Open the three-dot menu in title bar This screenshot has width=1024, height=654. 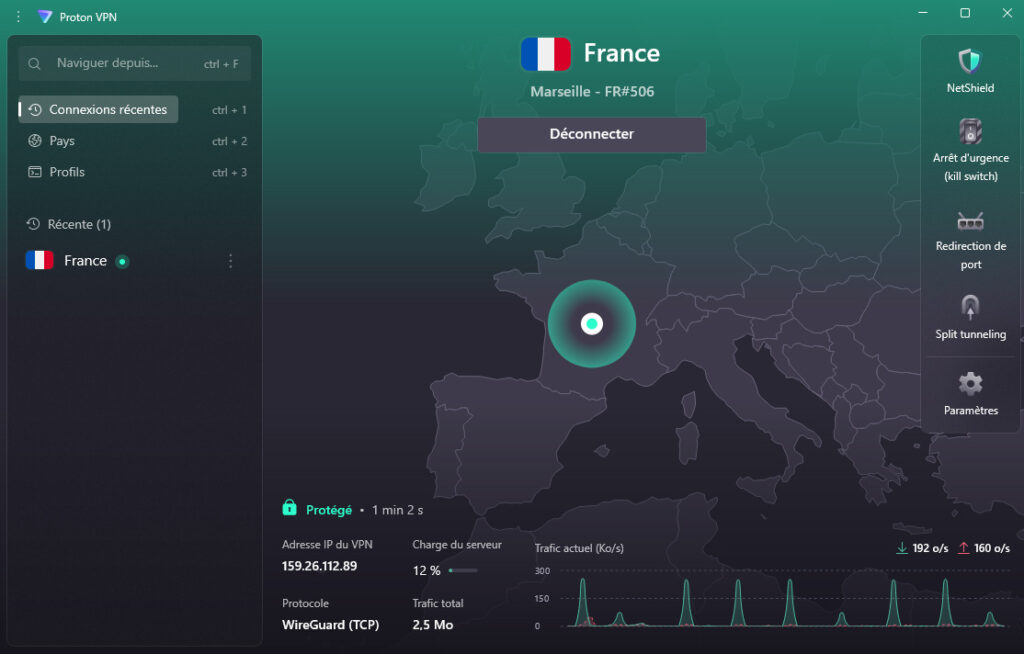click(x=18, y=17)
